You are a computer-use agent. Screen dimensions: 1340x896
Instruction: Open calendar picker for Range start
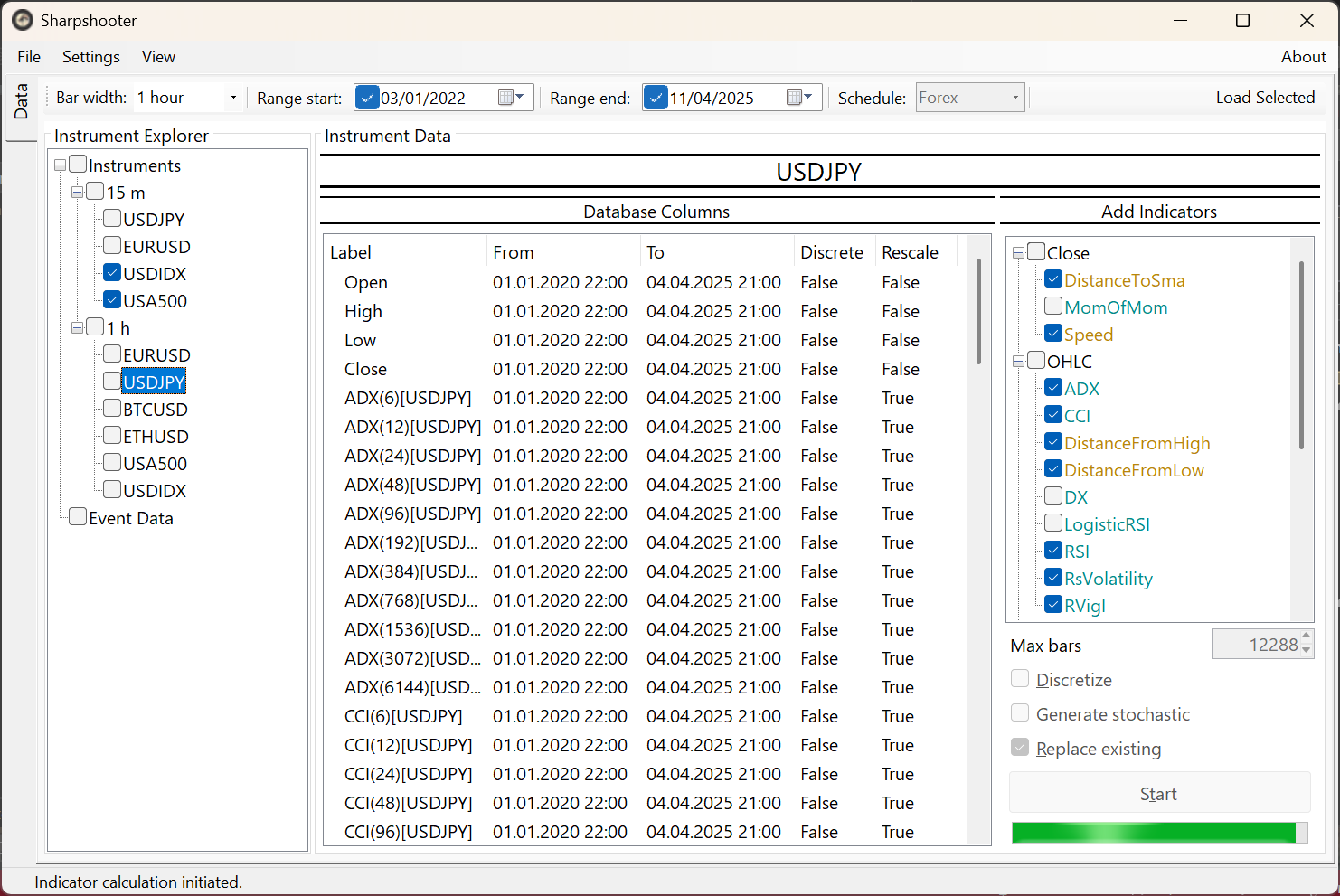click(512, 97)
